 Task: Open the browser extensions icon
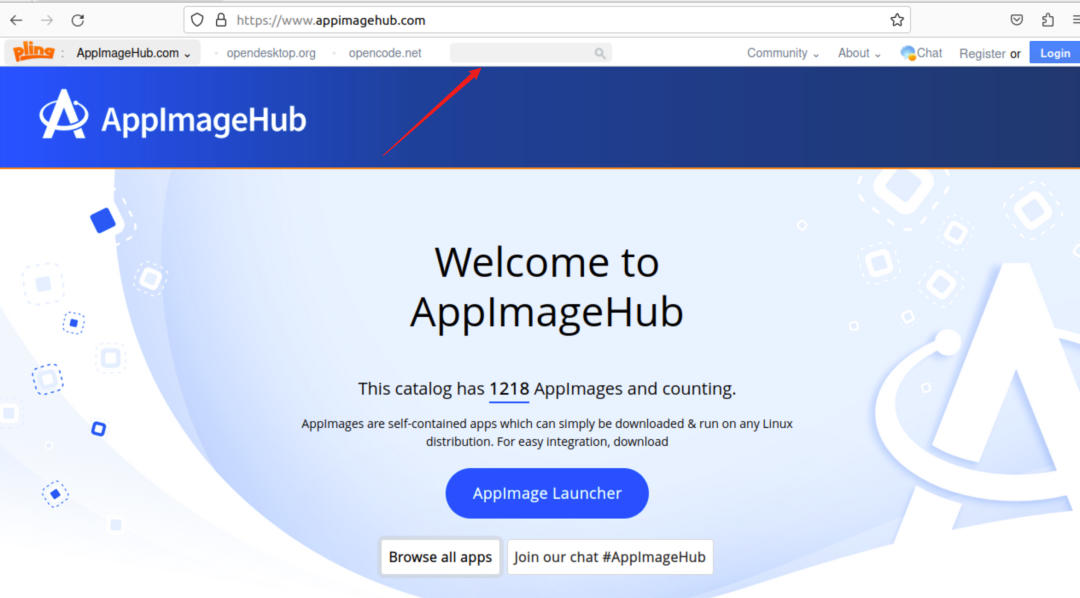pyautogui.click(x=1048, y=20)
